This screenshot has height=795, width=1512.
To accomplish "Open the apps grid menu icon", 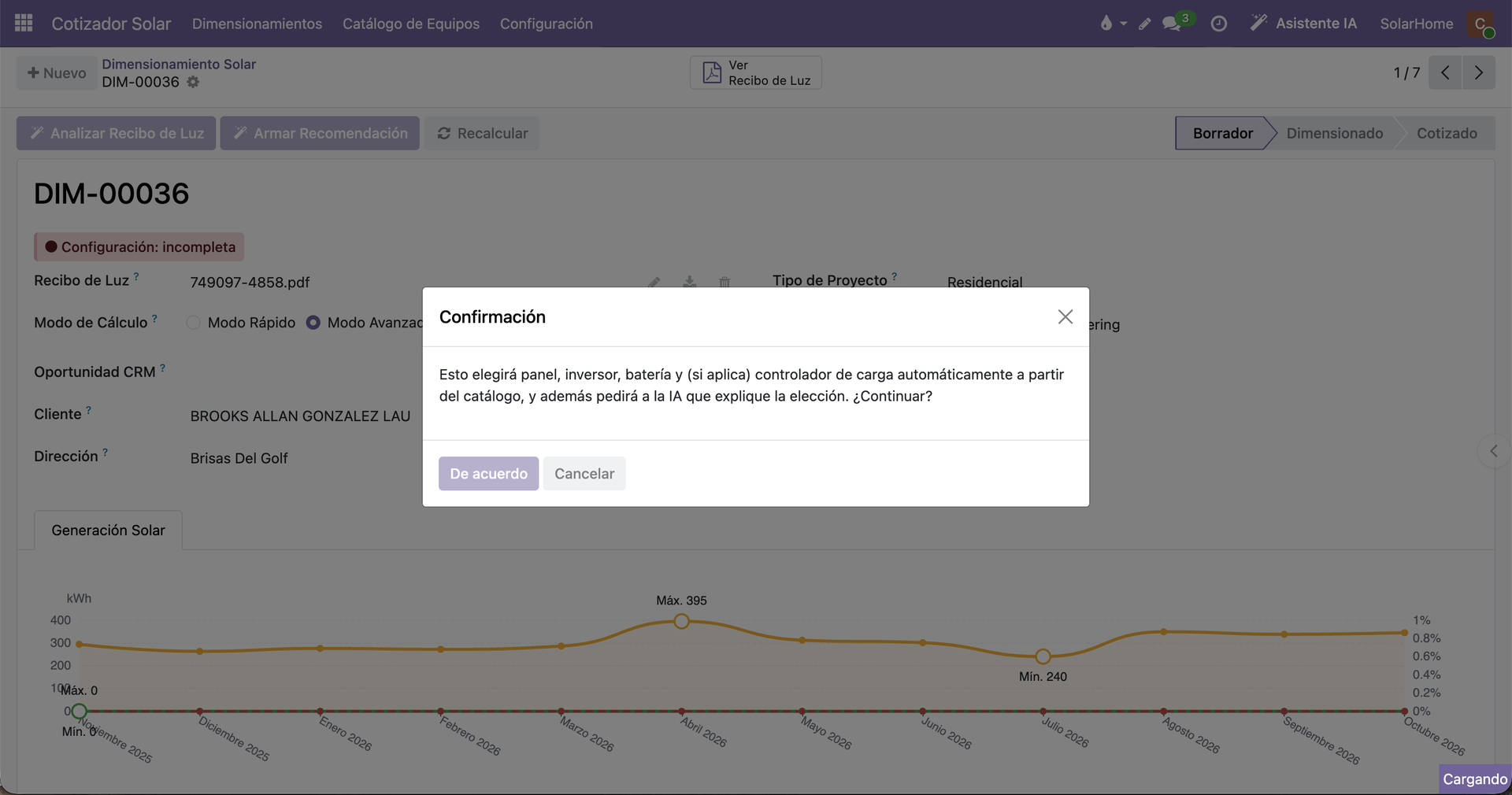I will pyautogui.click(x=24, y=23).
